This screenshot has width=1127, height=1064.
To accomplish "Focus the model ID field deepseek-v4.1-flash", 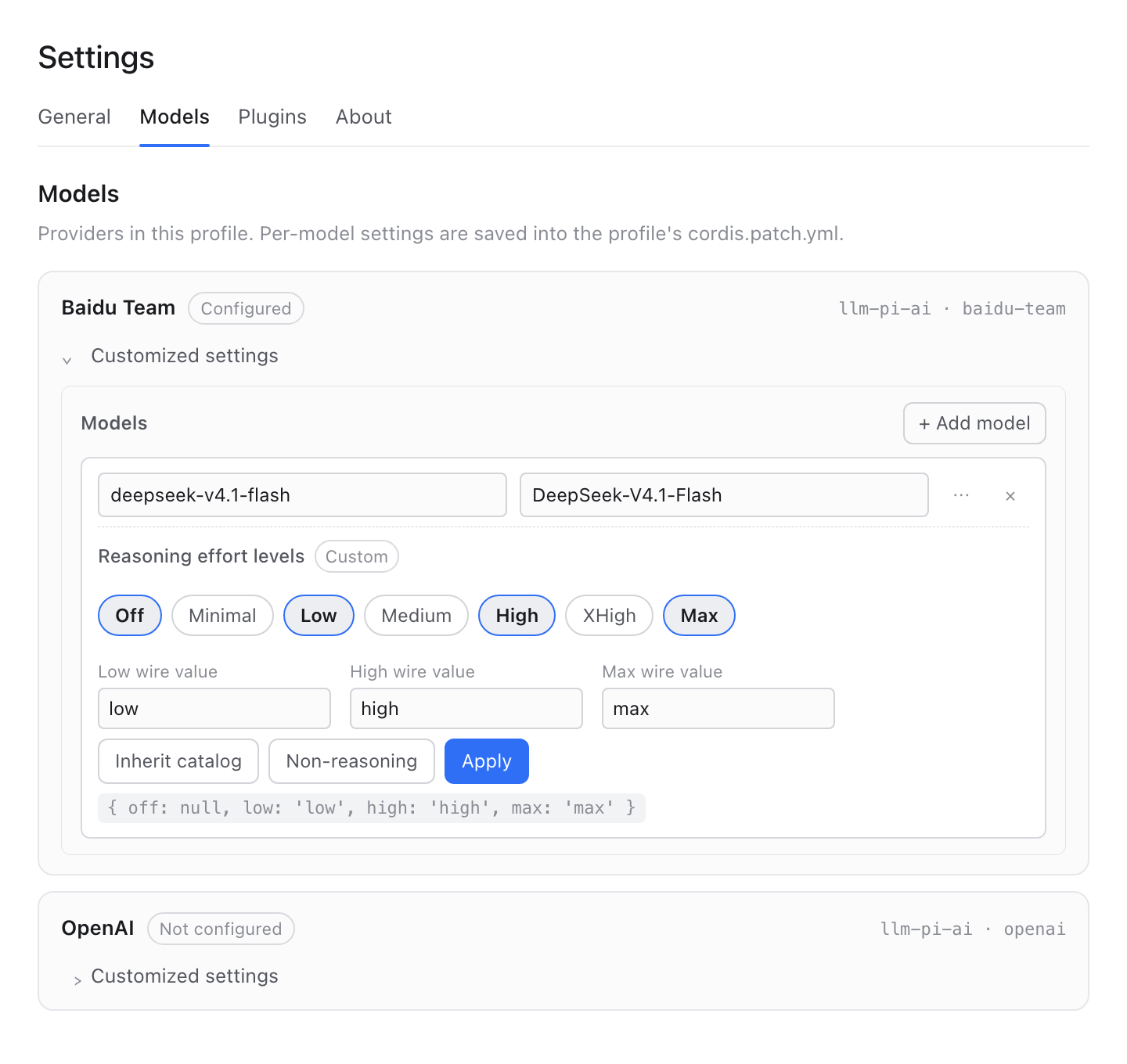I will click(x=302, y=495).
